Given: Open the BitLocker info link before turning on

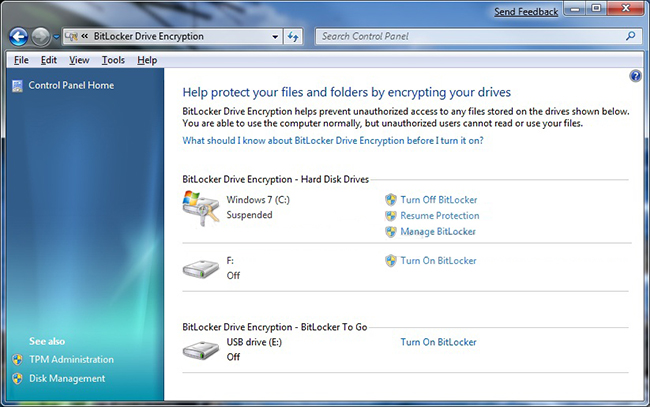Looking at the screenshot, I should [332, 141].
